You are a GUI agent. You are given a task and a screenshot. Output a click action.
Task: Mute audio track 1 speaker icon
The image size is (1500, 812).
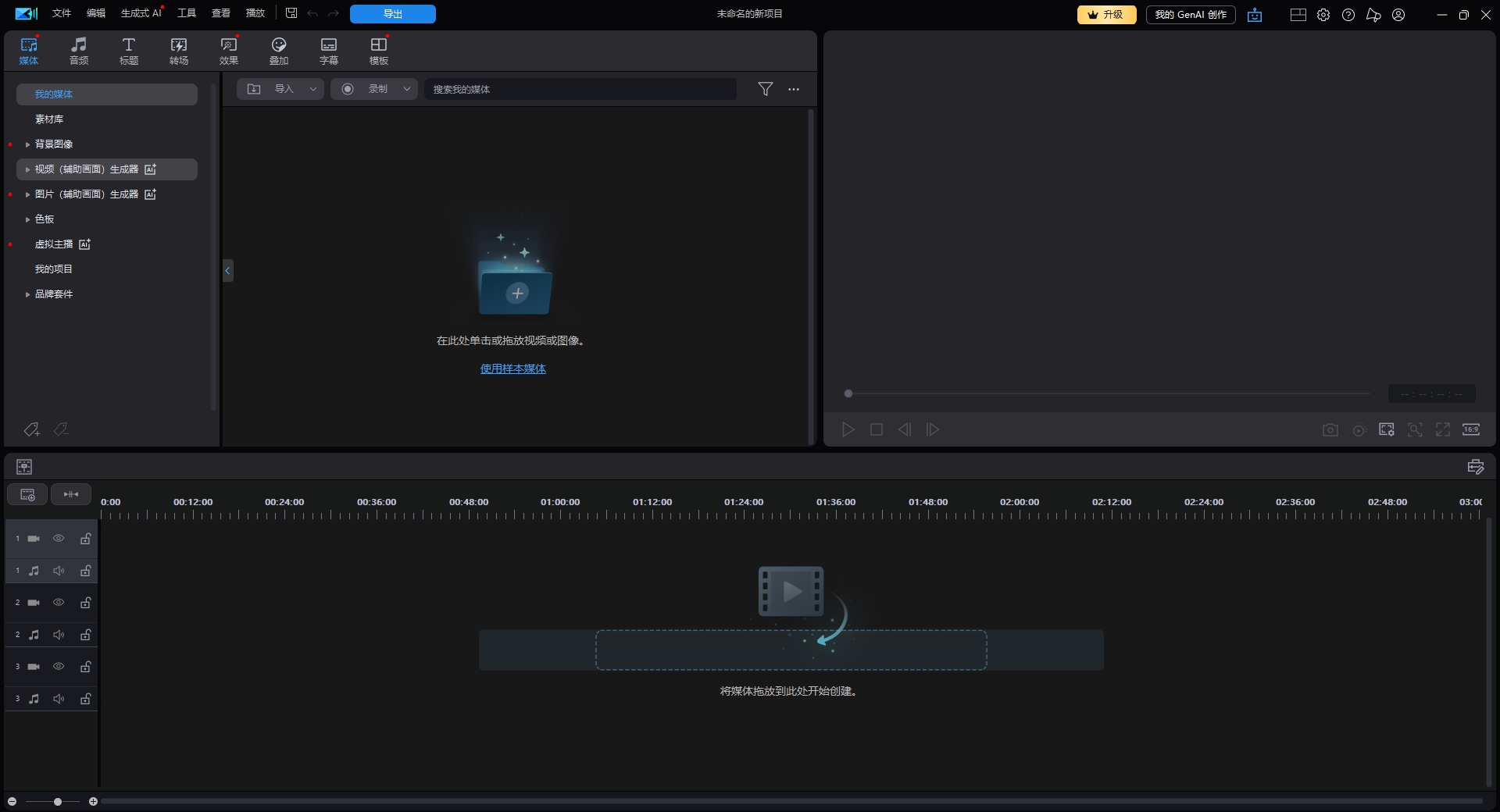59,571
